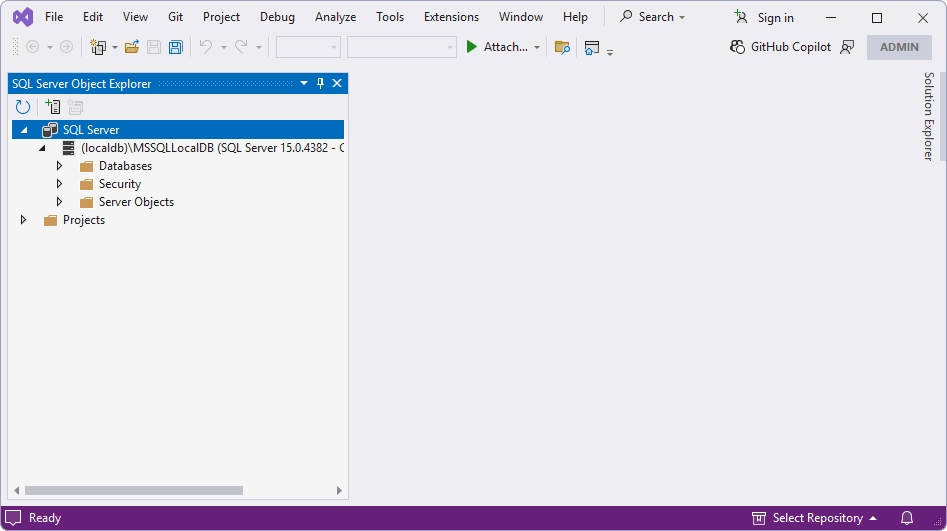The width and height of the screenshot is (947, 531).
Task: Open the Git menu
Action: pyautogui.click(x=175, y=17)
